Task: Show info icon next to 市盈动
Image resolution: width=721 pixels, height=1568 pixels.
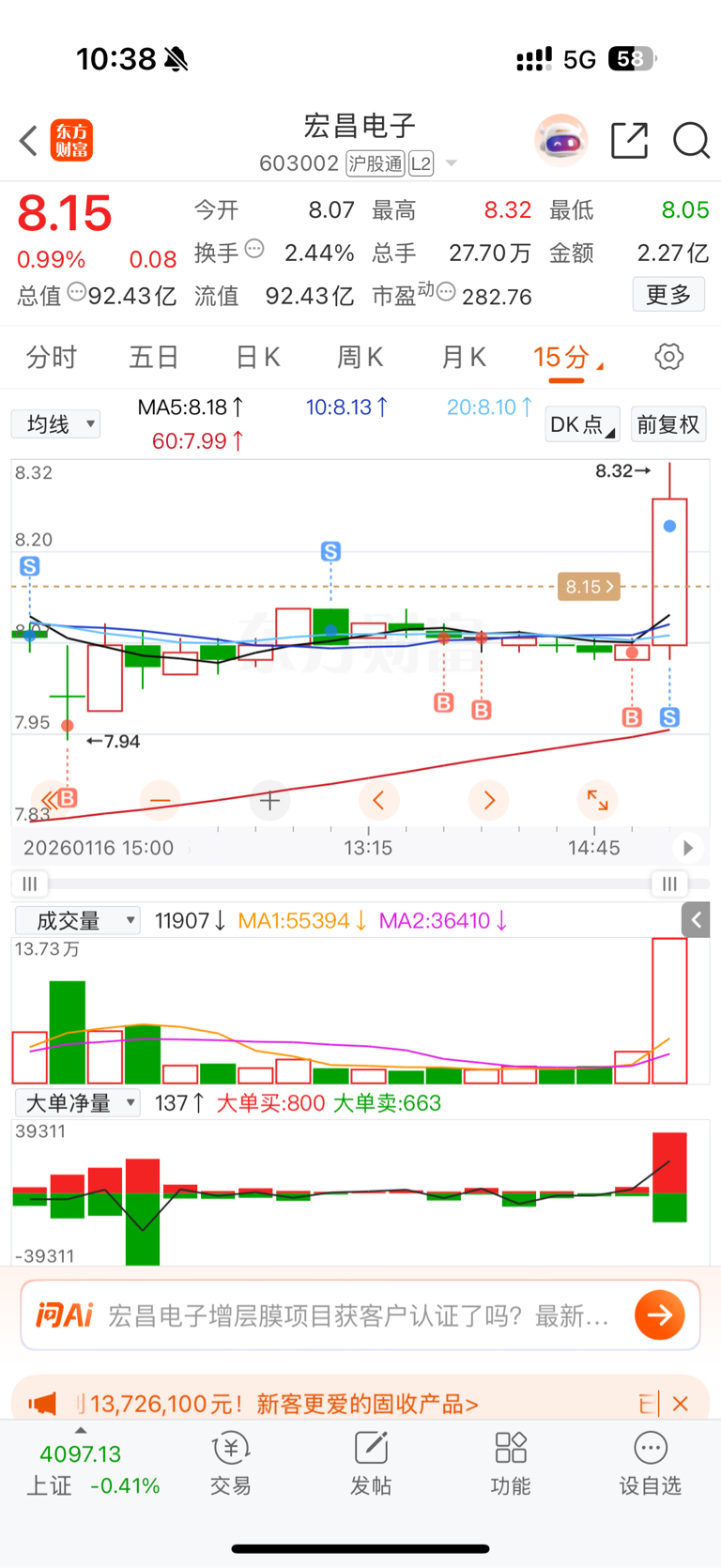Action: [447, 292]
